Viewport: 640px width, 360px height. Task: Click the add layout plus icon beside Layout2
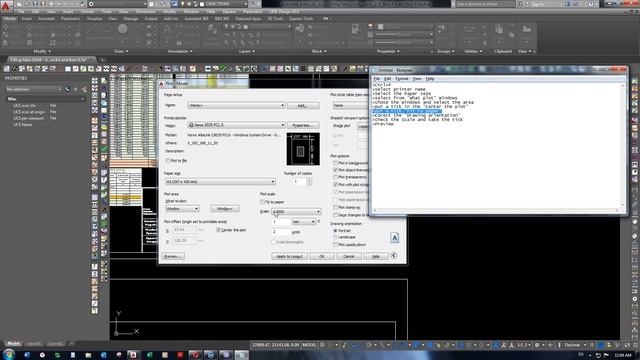(x=71, y=344)
